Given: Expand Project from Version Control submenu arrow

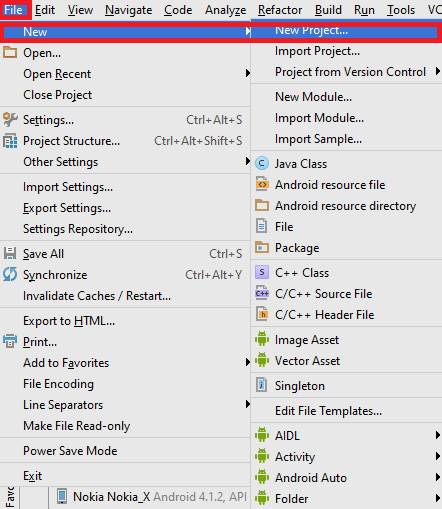Looking at the screenshot, I should pyautogui.click(x=438, y=71).
